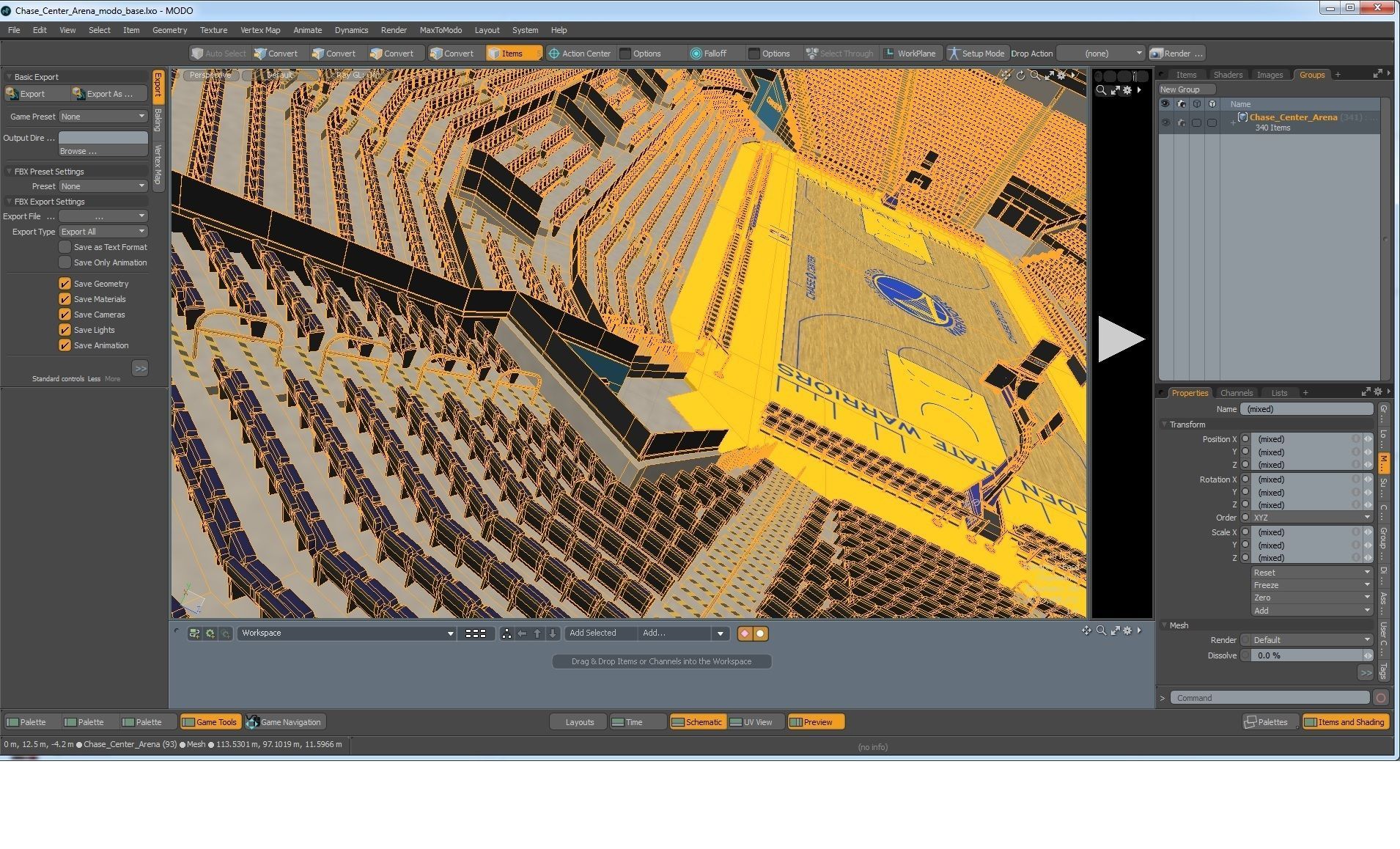Screen dimensions: 1400x849
Task: Click the large Preview play arrow
Action: pyautogui.click(x=1120, y=339)
